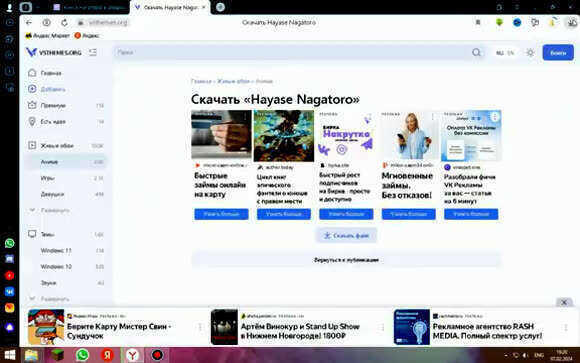Click Главная breadcrumb link
The height and width of the screenshot is (363, 580).
coord(201,81)
